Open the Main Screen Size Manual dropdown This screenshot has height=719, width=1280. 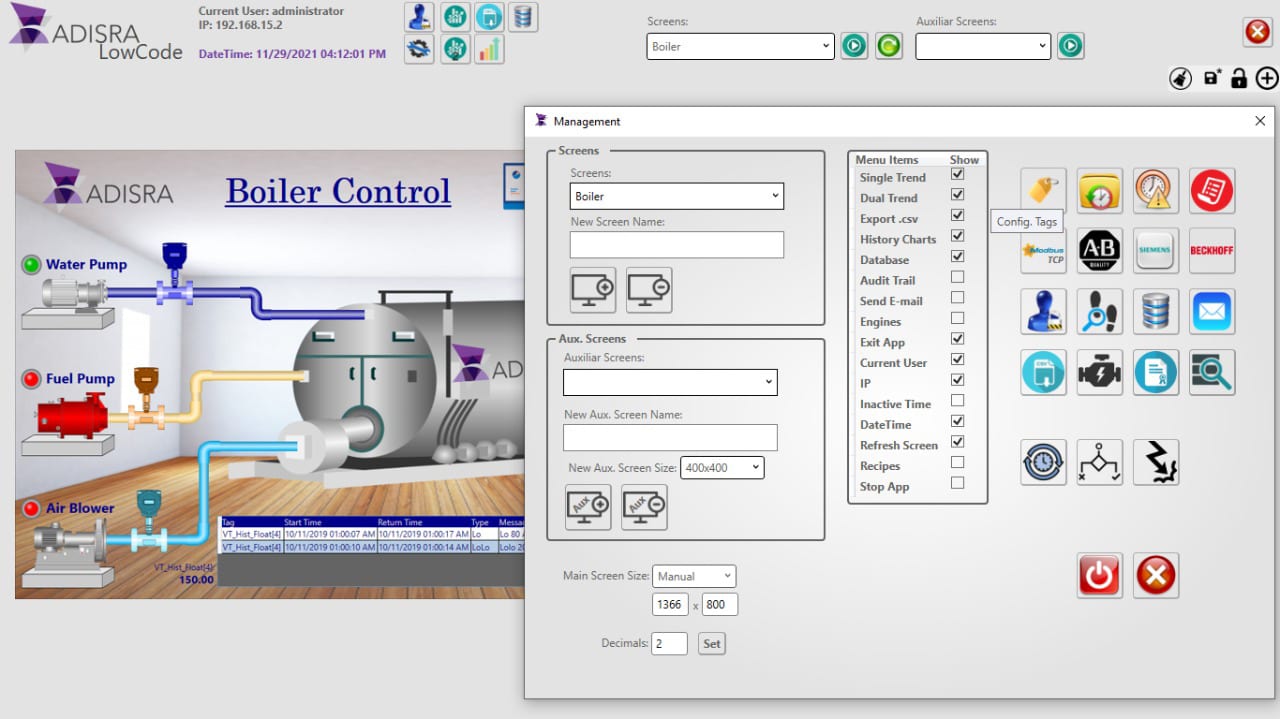click(694, 576)
